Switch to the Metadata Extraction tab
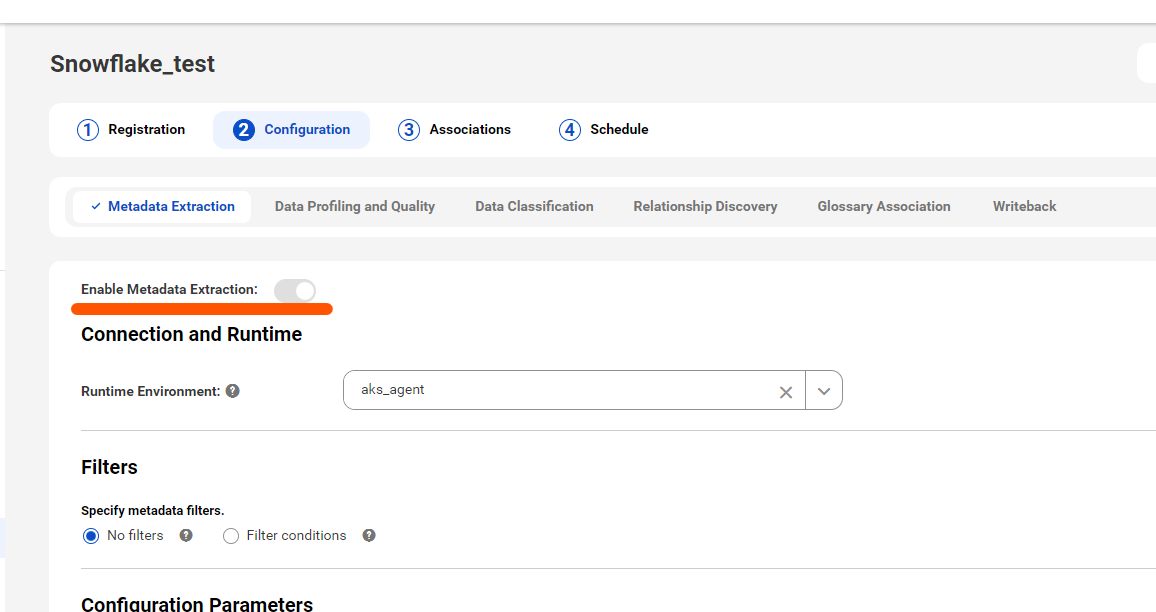Screen dimensions: 1156x612 (162, 206)
